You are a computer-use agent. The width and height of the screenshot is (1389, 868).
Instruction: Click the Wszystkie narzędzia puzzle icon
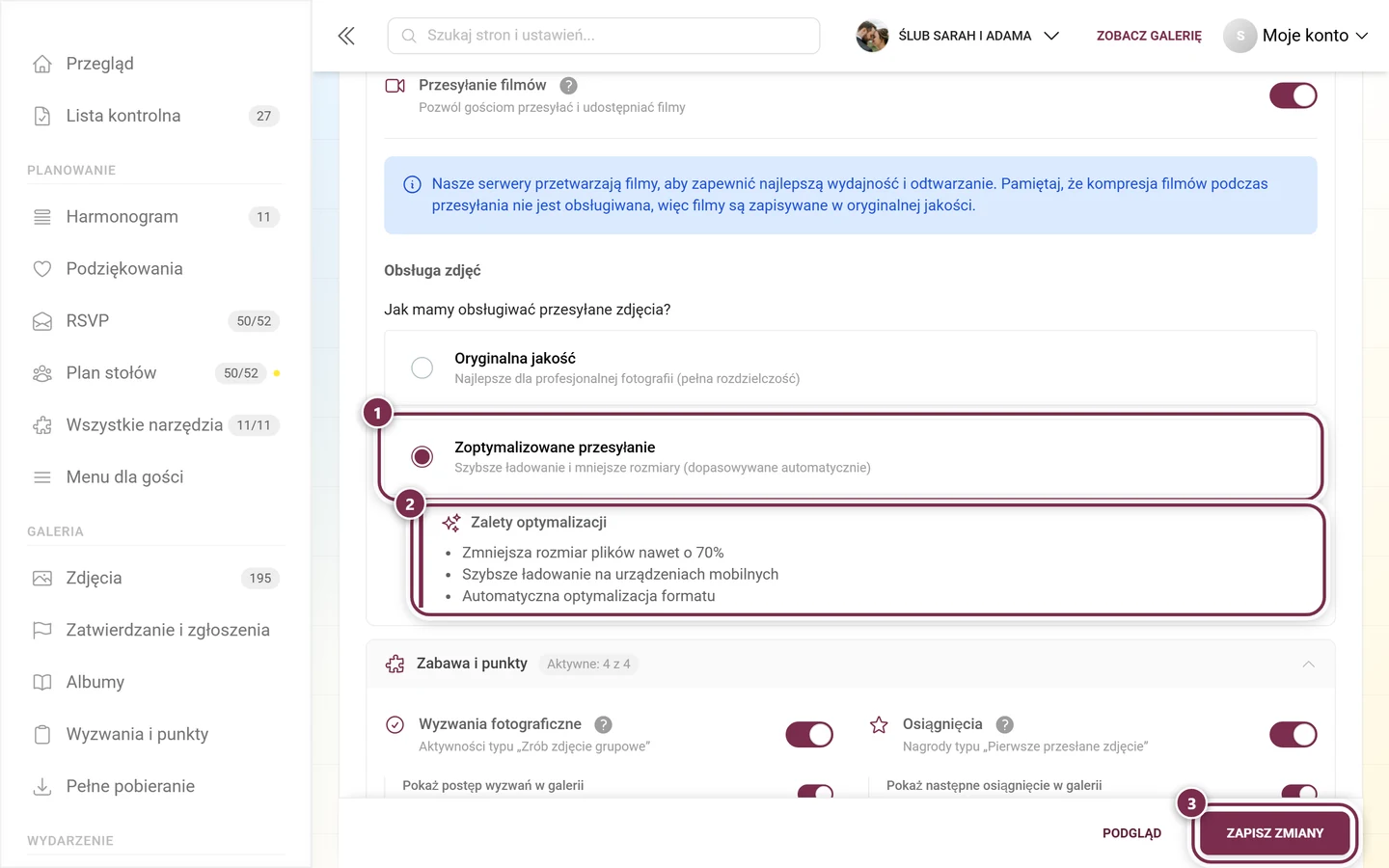pos(42,425)
